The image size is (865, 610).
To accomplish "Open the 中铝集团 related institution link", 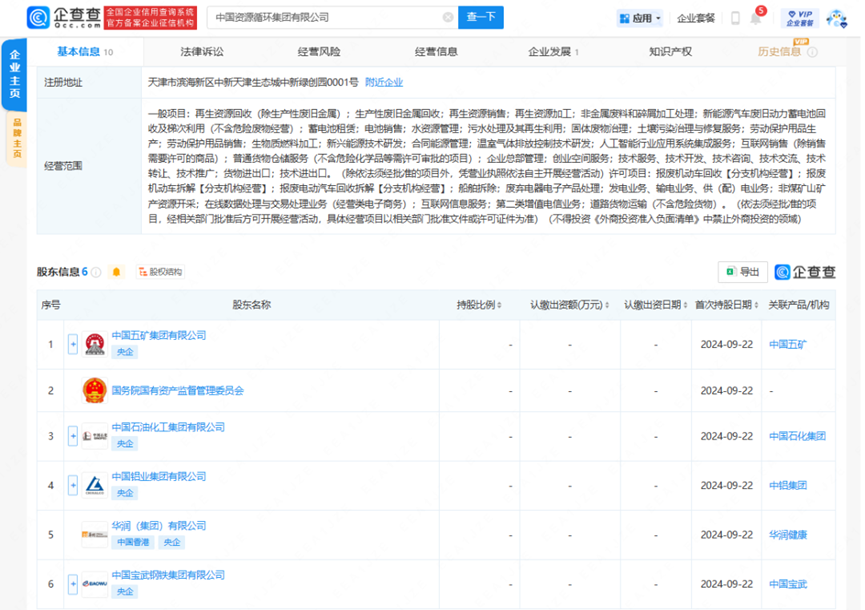I will [788, 485].
